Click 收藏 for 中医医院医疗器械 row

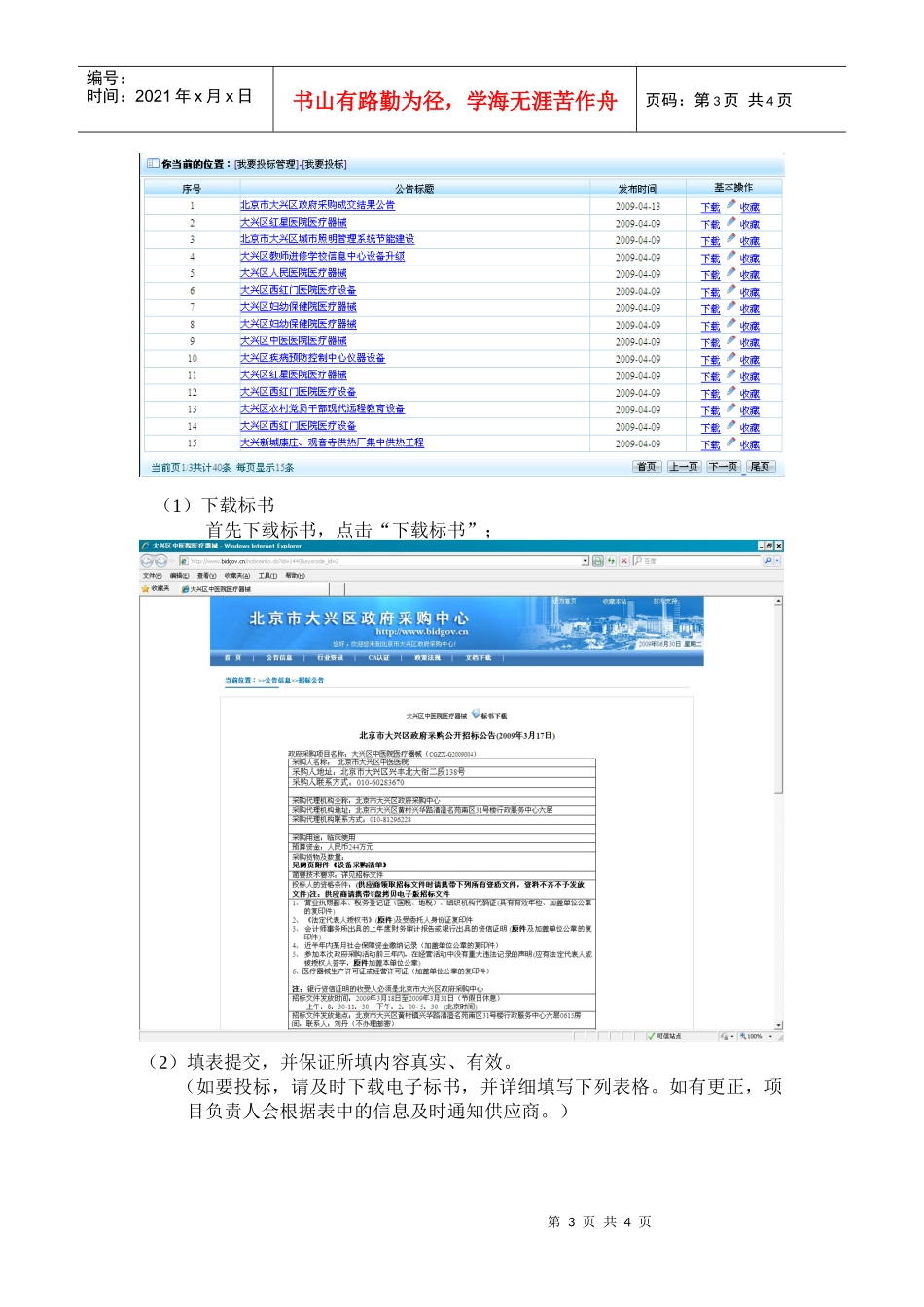tap(749, 342)
